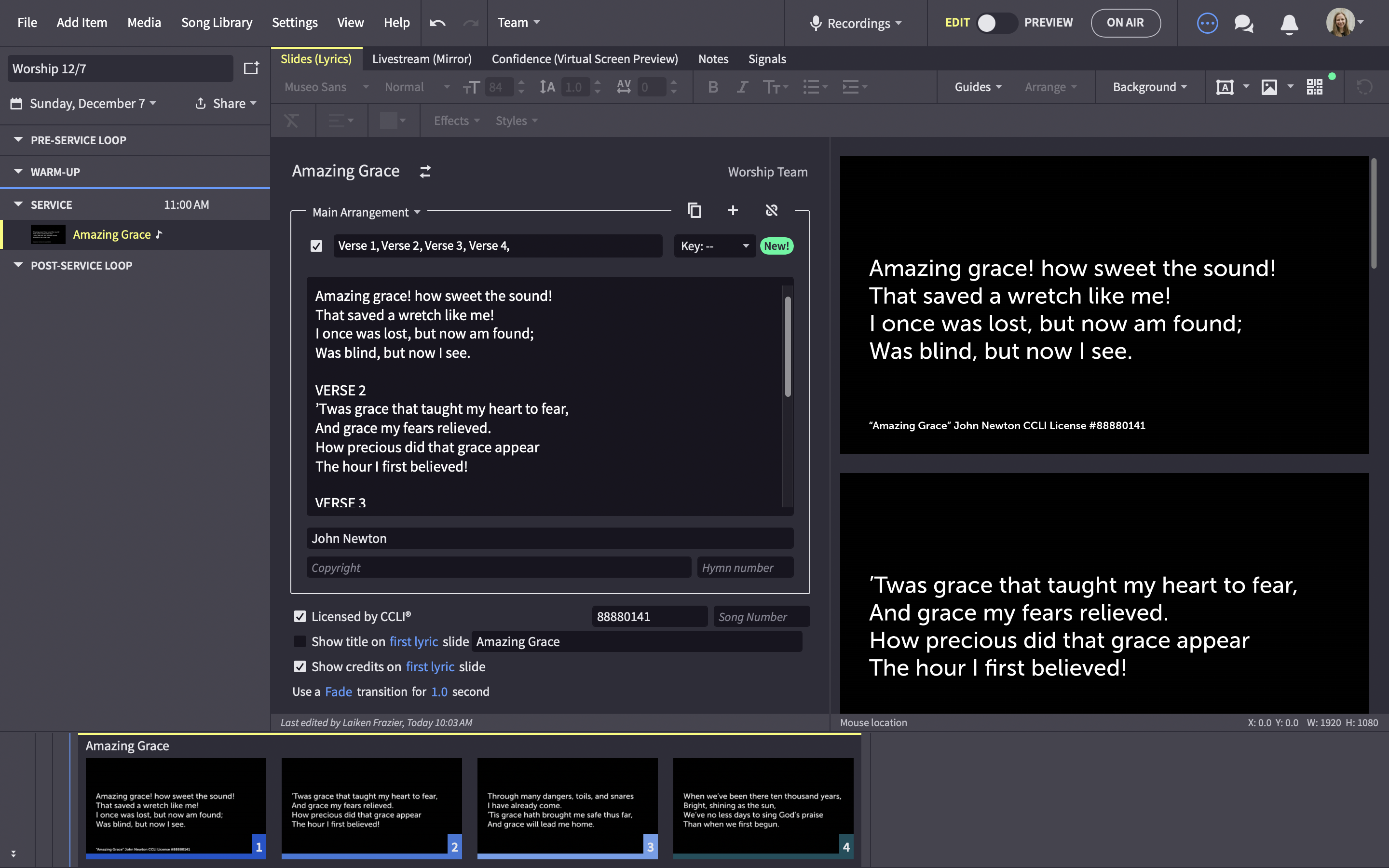Collapse the PRE-SERVICE LOOP section
The image size is (1389, 868).
pos(18,139)
